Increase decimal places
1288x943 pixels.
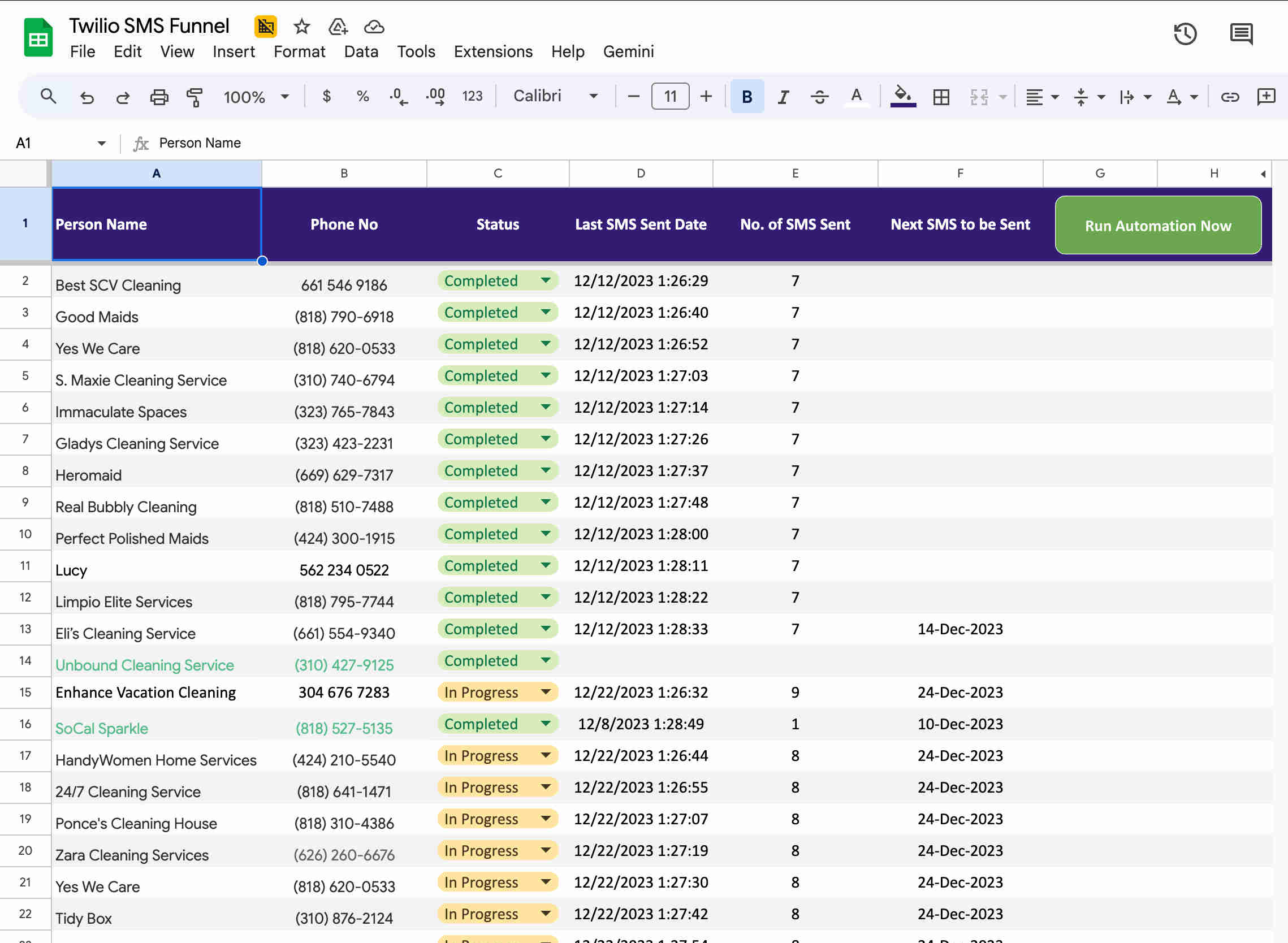click(x=435, y=97)
